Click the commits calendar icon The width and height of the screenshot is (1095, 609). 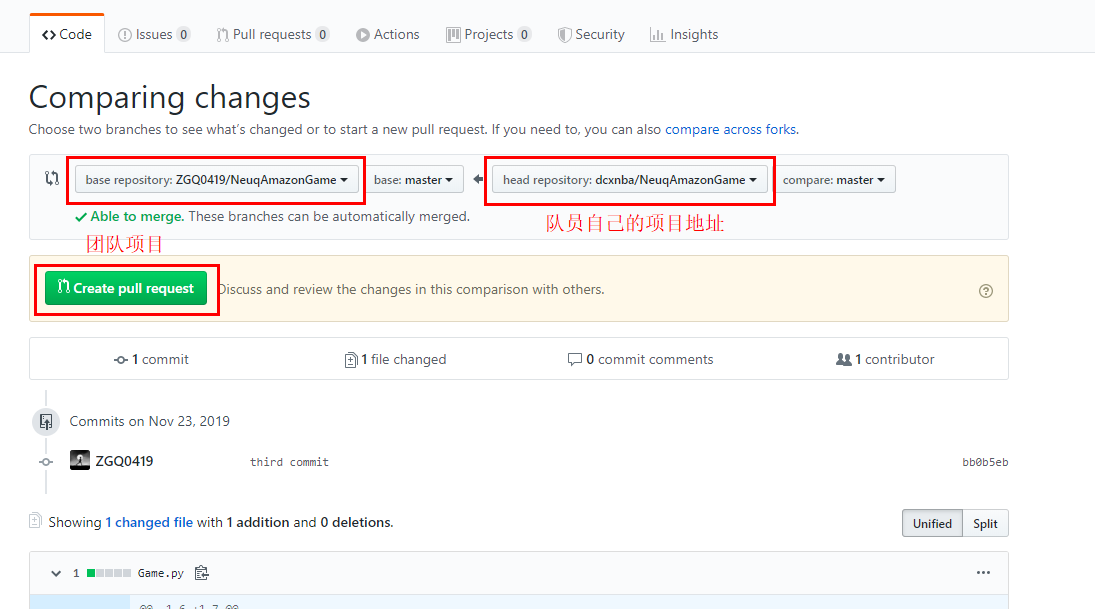[x=45, y=421]
